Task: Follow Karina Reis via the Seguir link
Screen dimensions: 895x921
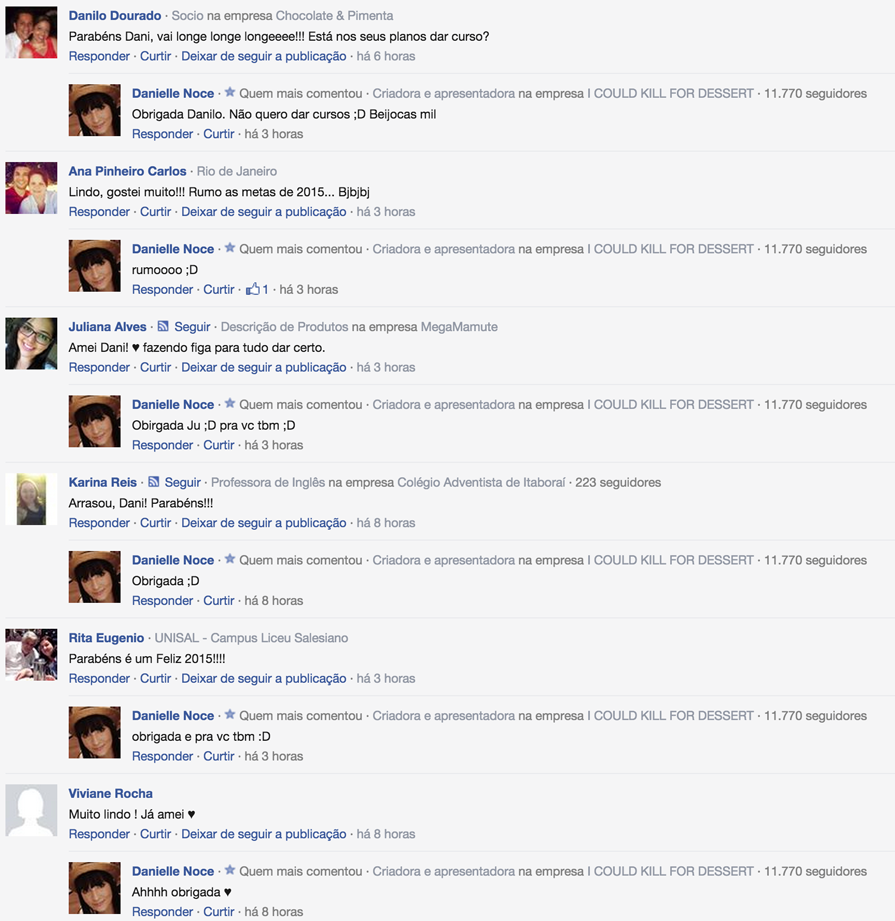Action: point(183,482)
